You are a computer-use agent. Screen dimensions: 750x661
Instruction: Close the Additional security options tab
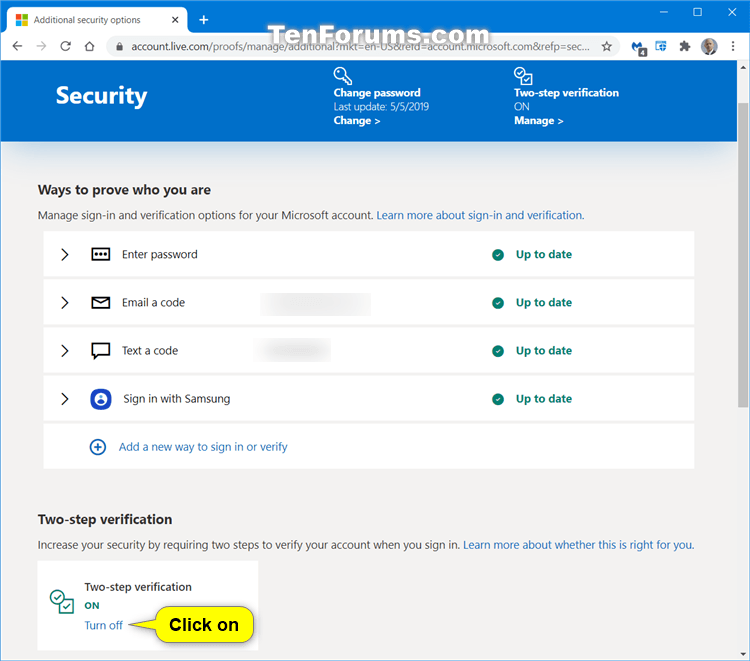[x=175, y=20]
